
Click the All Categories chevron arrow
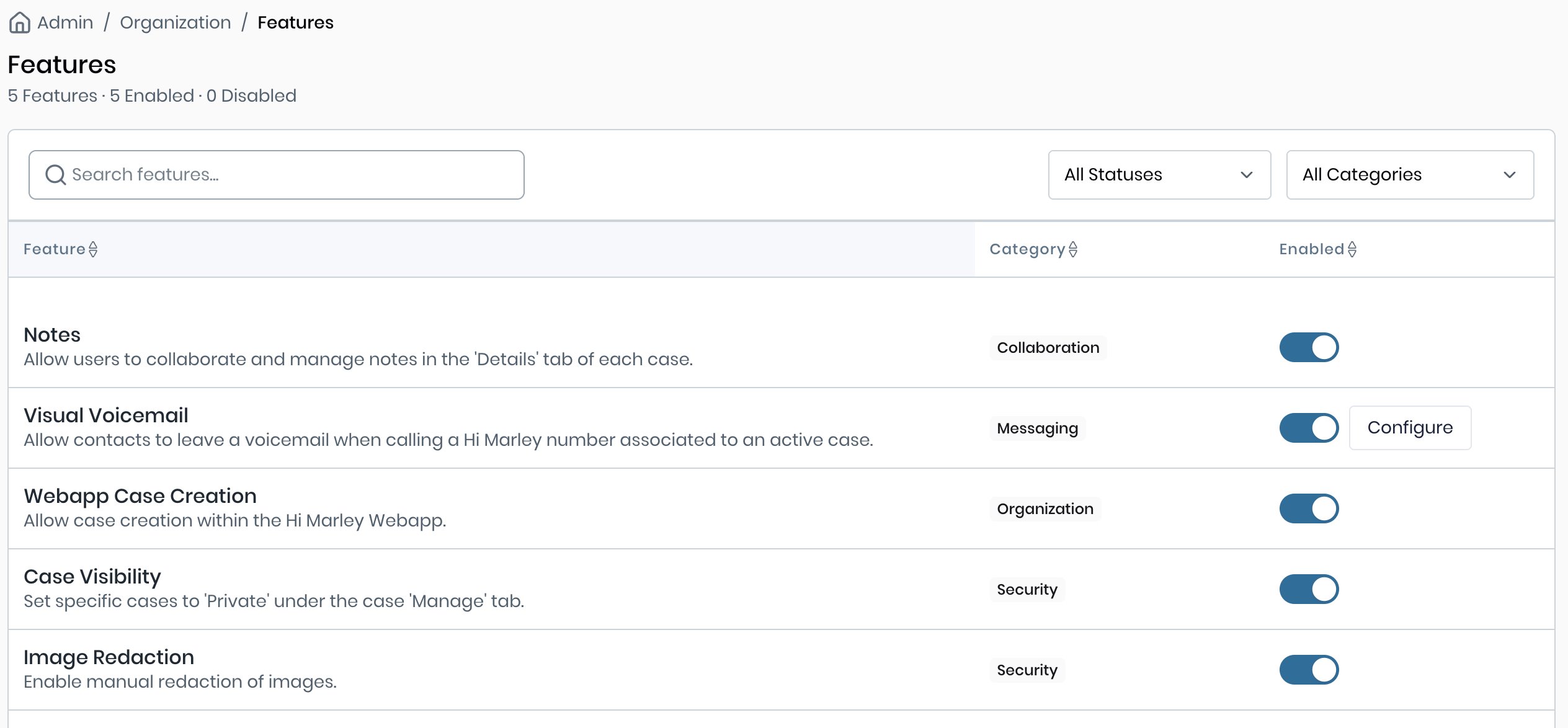pos(1510,175)
